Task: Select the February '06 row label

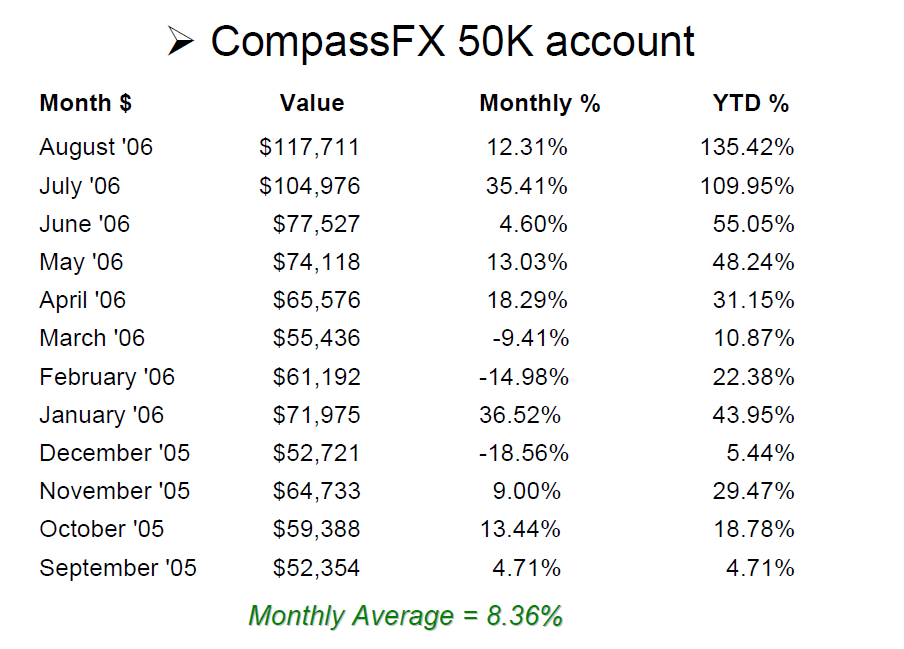Action: 107,377
